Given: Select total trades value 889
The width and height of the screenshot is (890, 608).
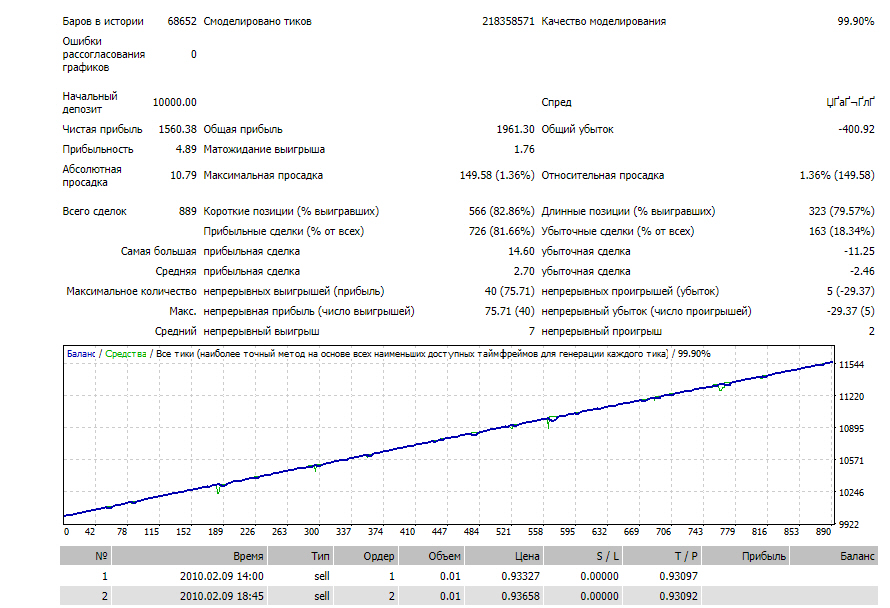Looking at the screenshot, I should click(187, 211).
